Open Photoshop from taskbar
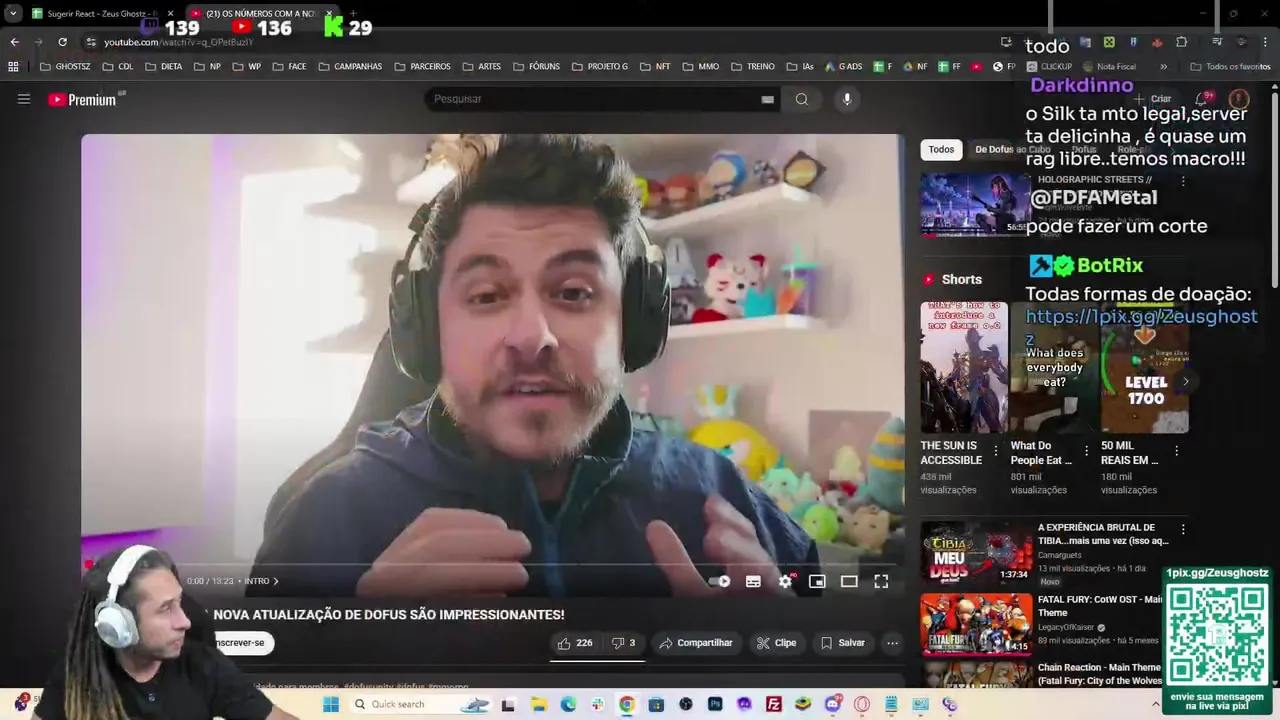The image size is (1280, 720). [x=715, y=704]
